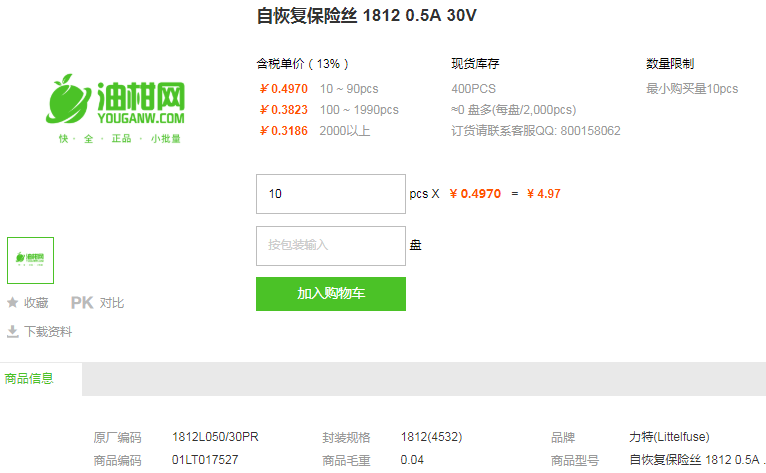Click the 最小购买量10pcs limit text

pyautogui.click(x=692, y=89)
